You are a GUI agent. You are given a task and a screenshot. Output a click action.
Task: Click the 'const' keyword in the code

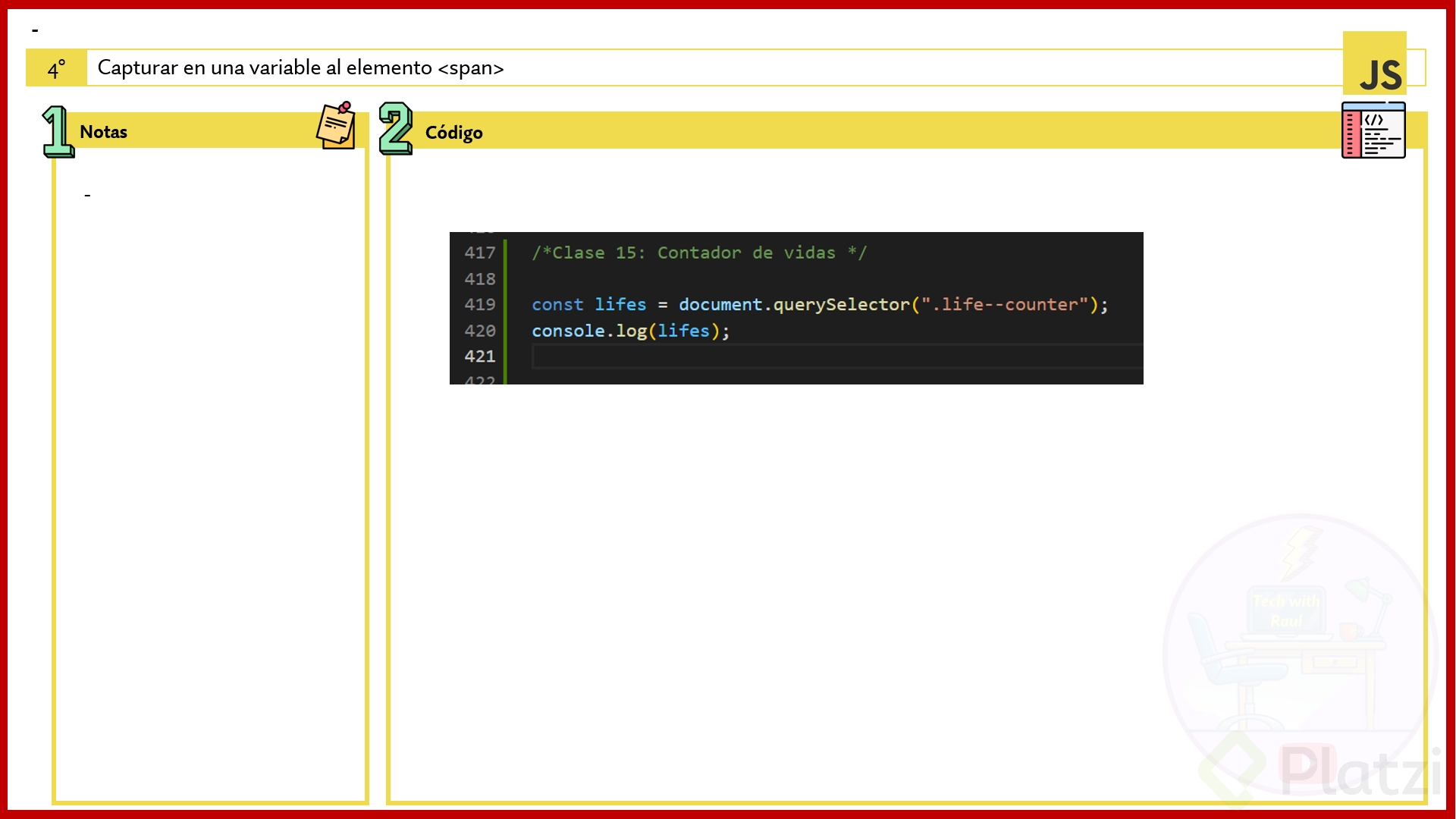click(x=557, y=305)
